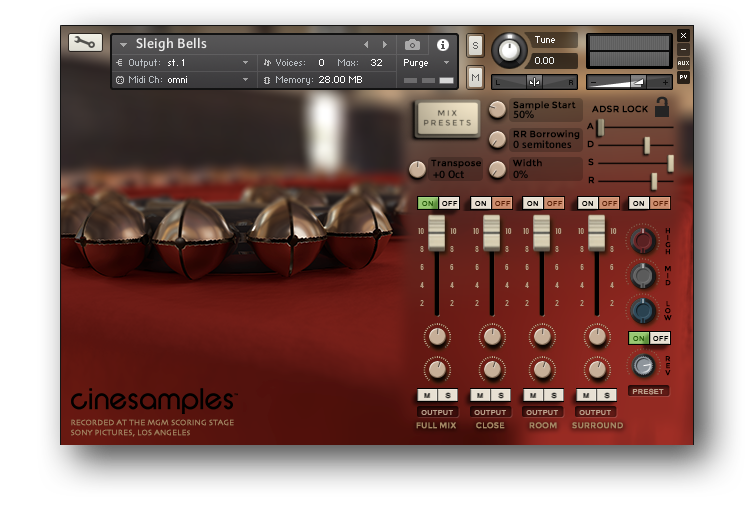Click the Sustain slider handle

click(x=670, y=163)
